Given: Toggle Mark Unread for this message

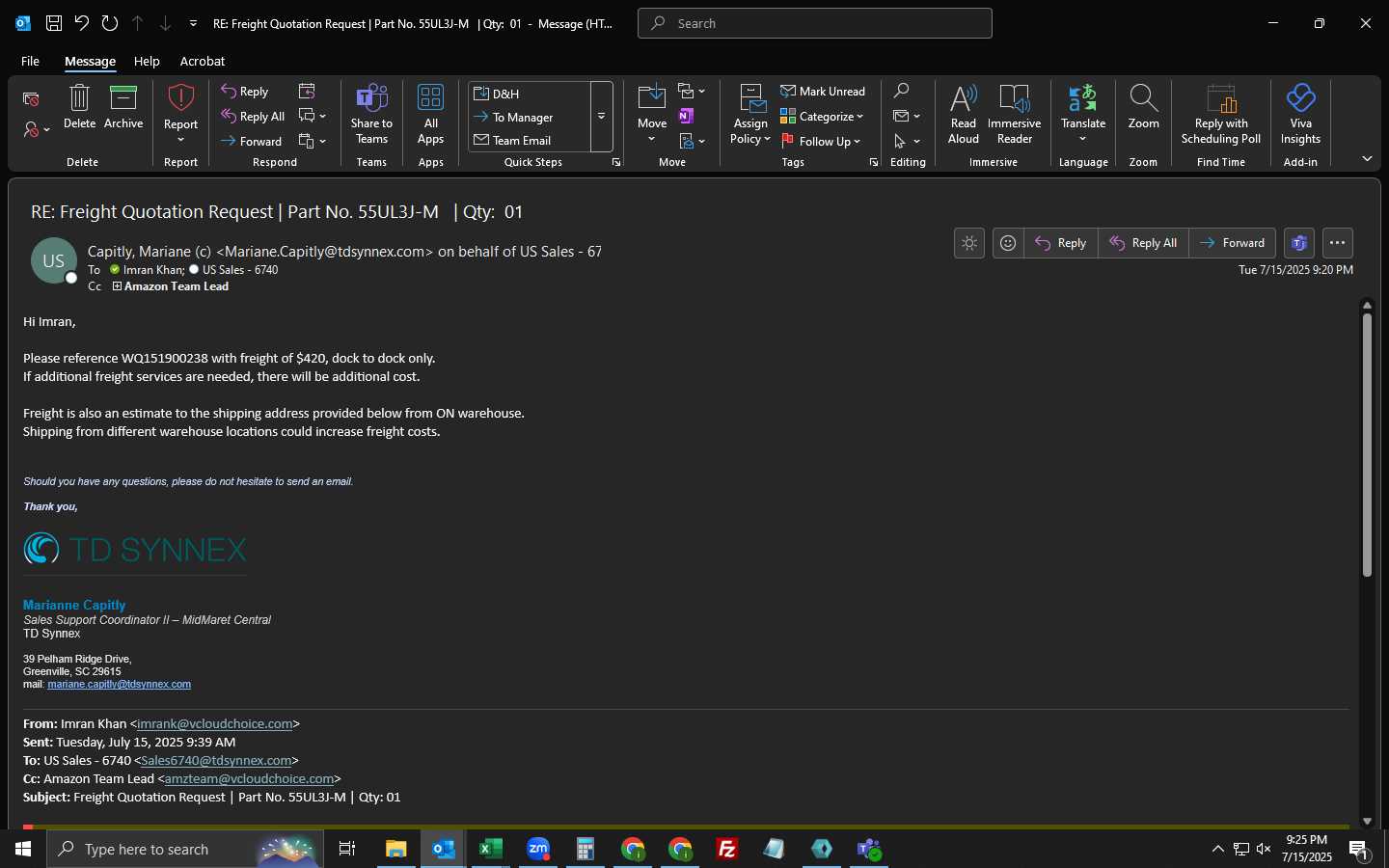Looking at the screenshot, I should (x=823, y=91).
